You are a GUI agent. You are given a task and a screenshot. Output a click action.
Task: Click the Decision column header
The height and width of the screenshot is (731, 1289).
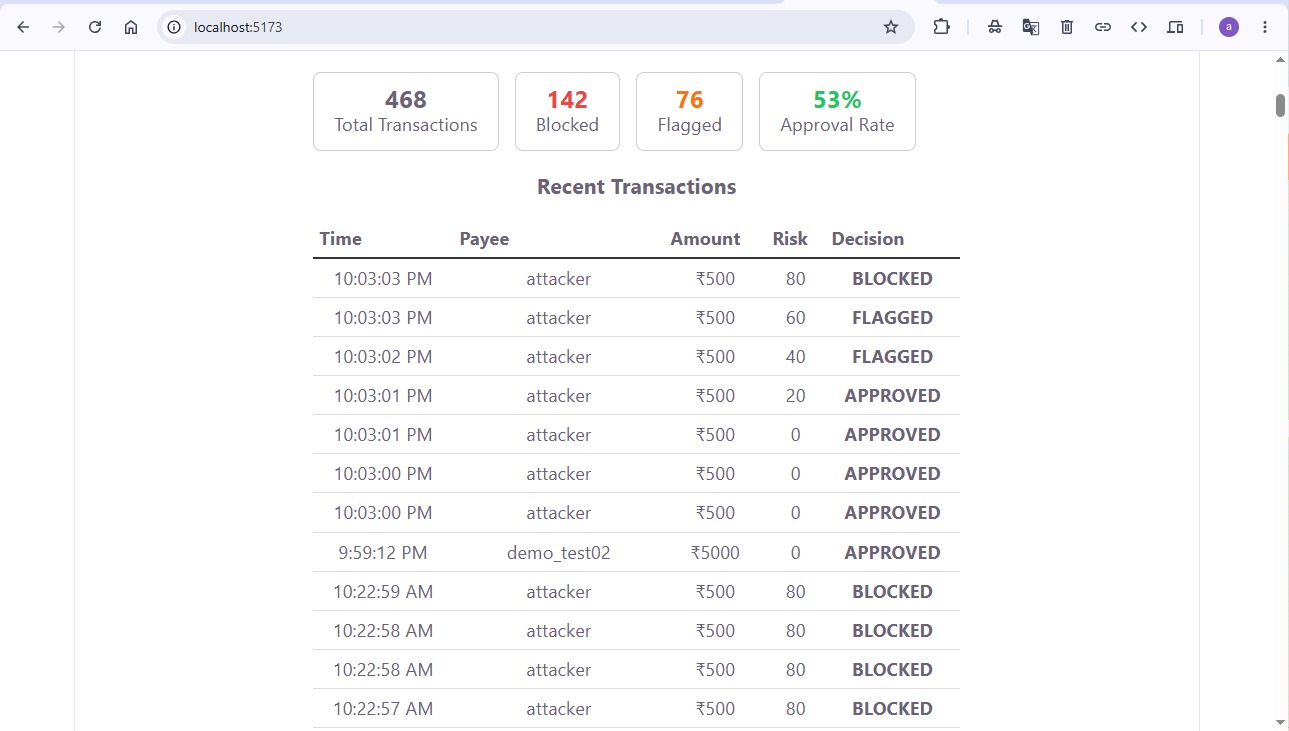coord(868,239)
